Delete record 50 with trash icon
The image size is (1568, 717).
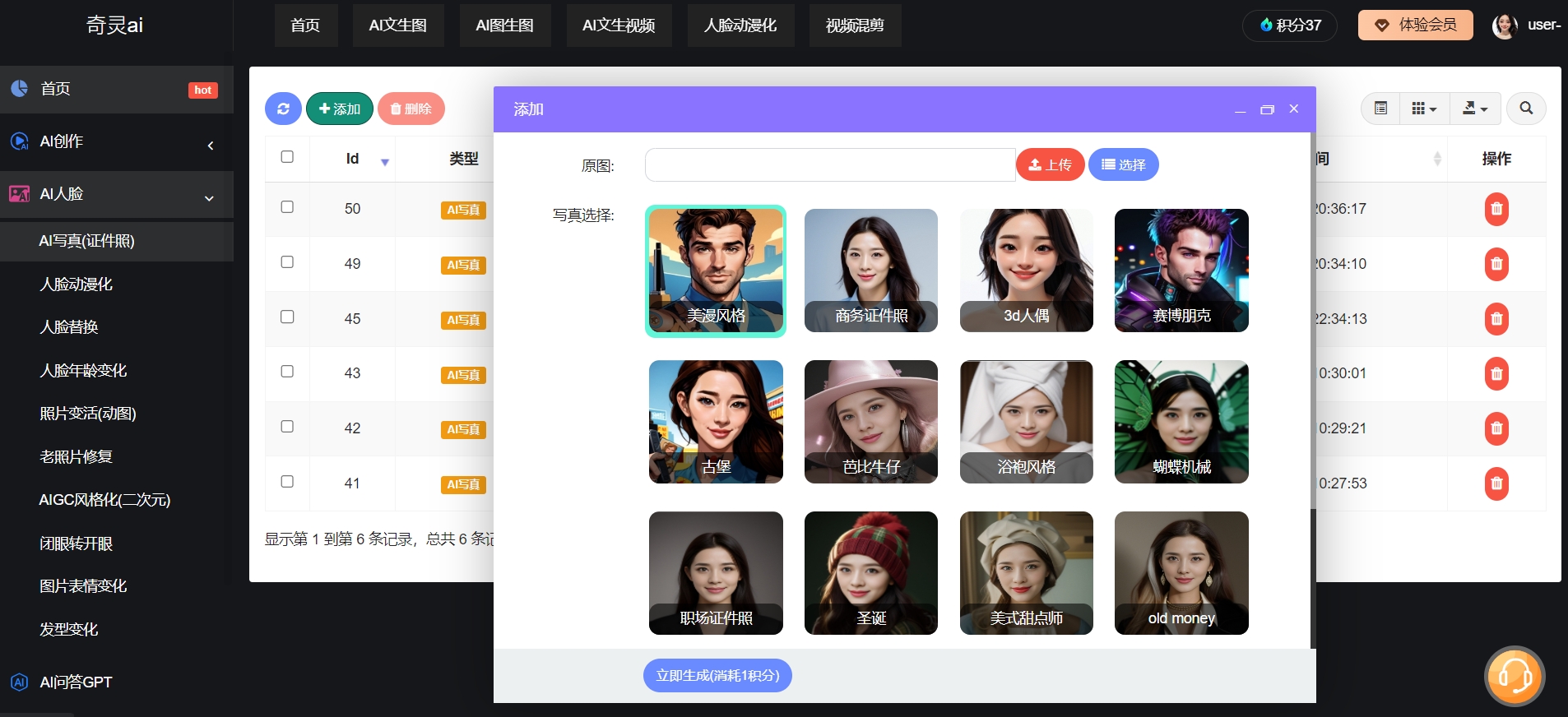(1496, 209)
